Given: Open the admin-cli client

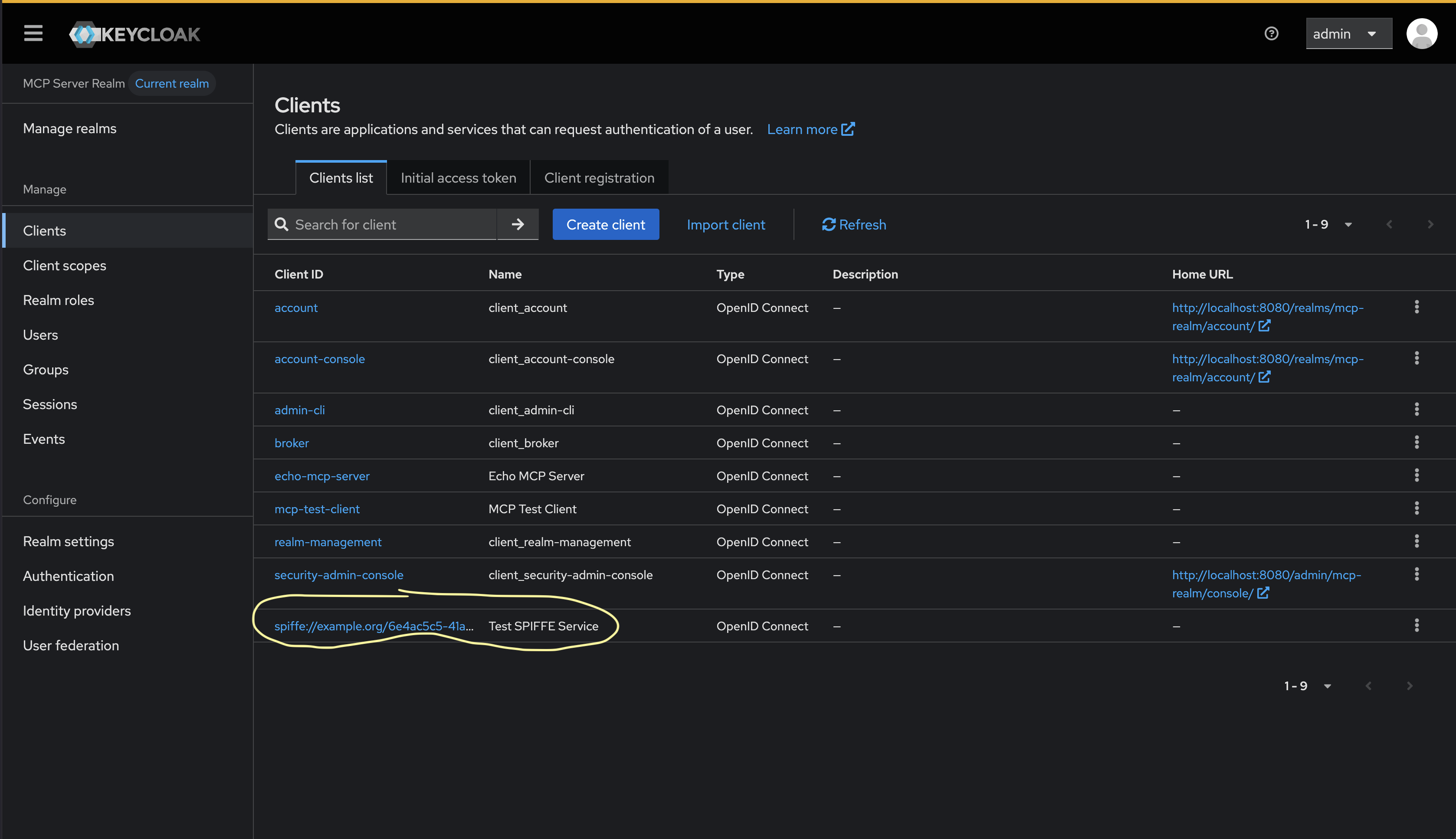Looking at the screenshot, I should click(300, 410).
